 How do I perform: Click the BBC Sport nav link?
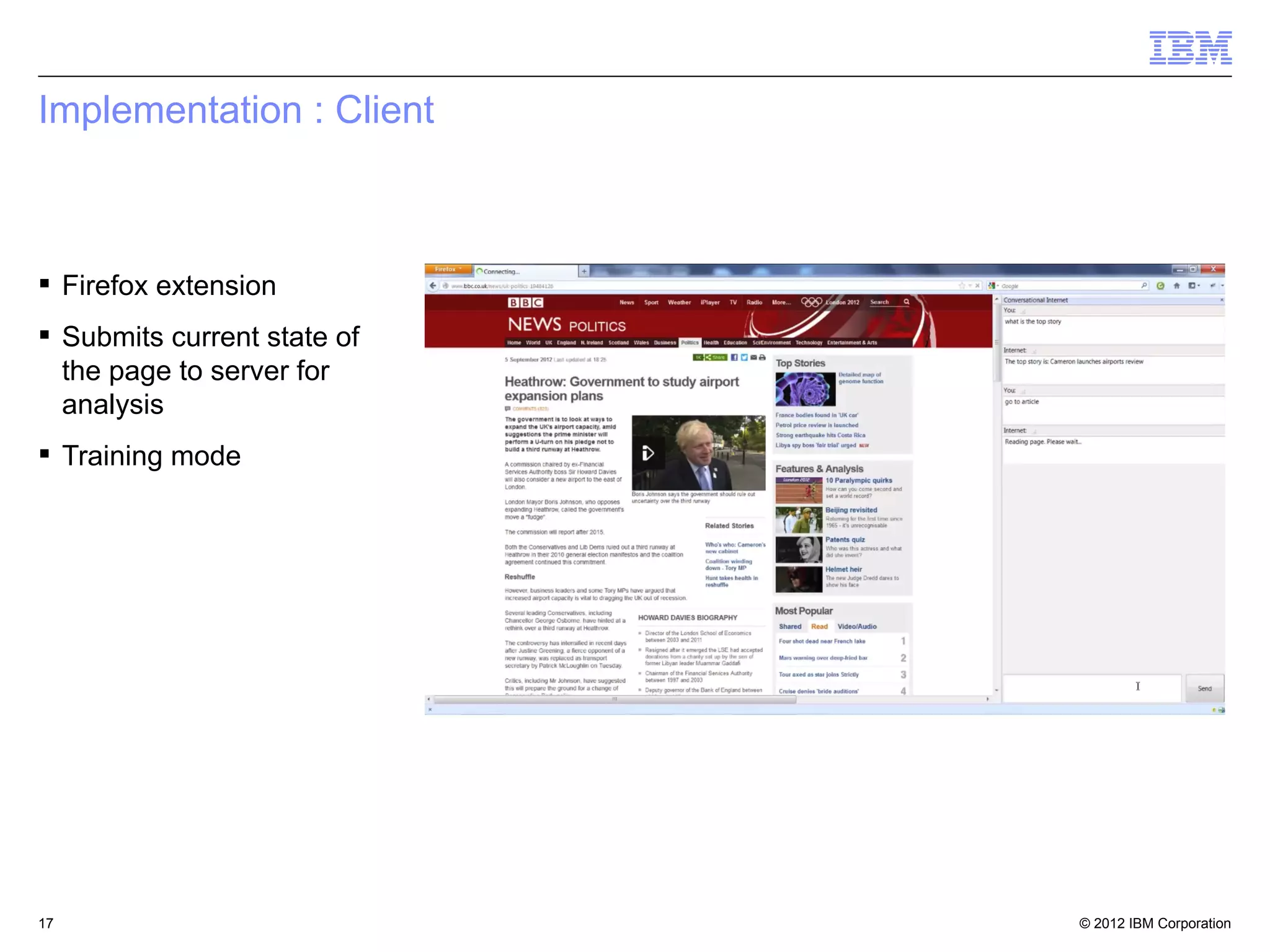(651, 302)
